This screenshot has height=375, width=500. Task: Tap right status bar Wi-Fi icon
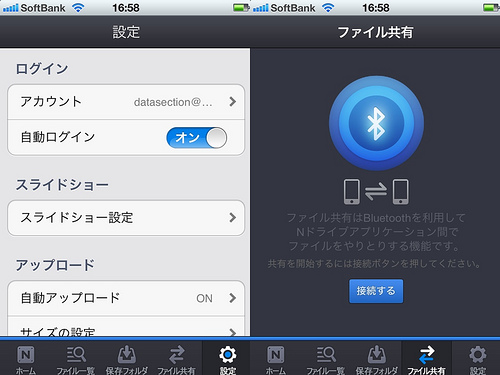point(328,7)
